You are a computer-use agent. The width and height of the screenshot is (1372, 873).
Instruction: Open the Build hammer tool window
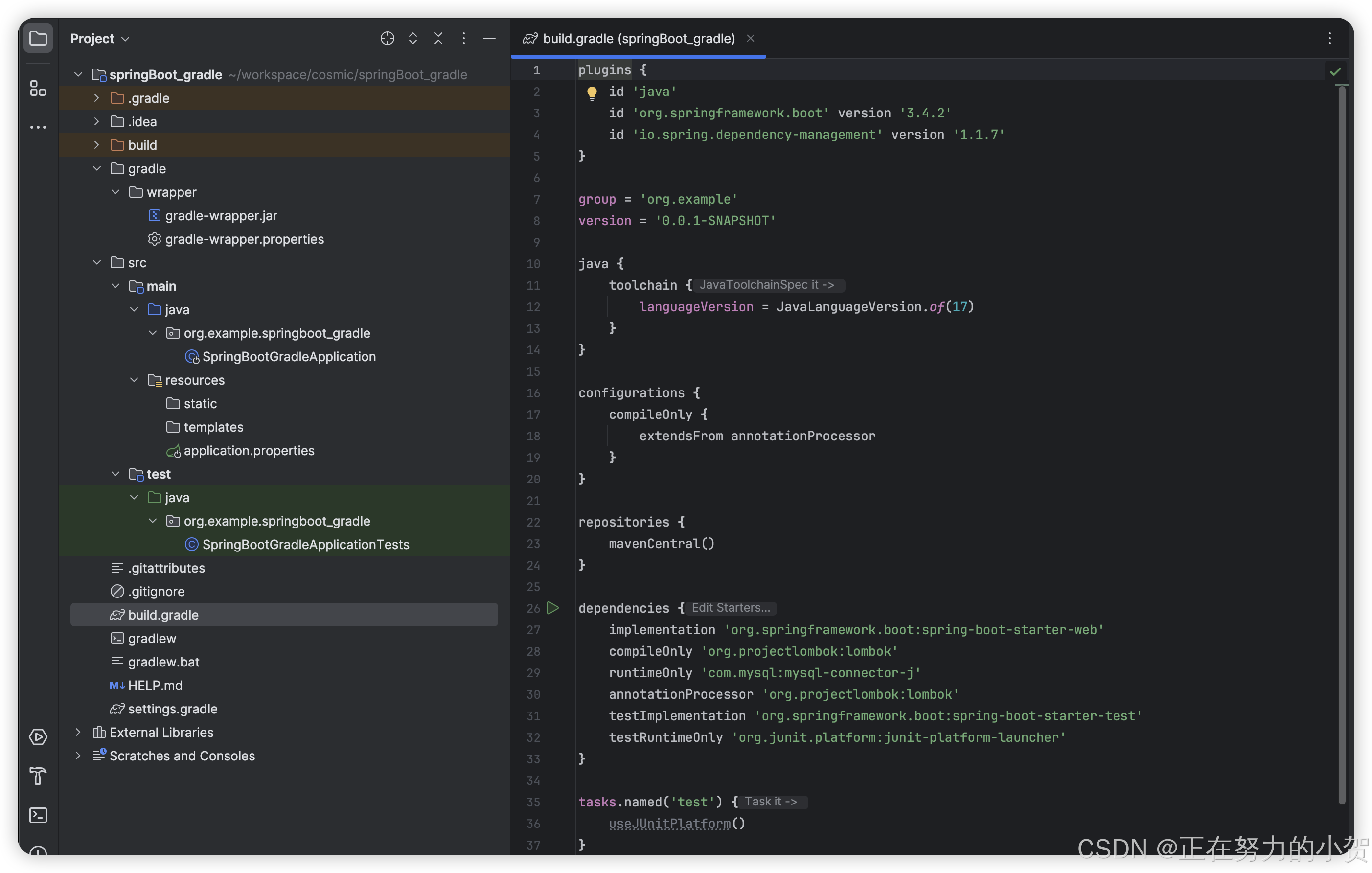[38, 776]
